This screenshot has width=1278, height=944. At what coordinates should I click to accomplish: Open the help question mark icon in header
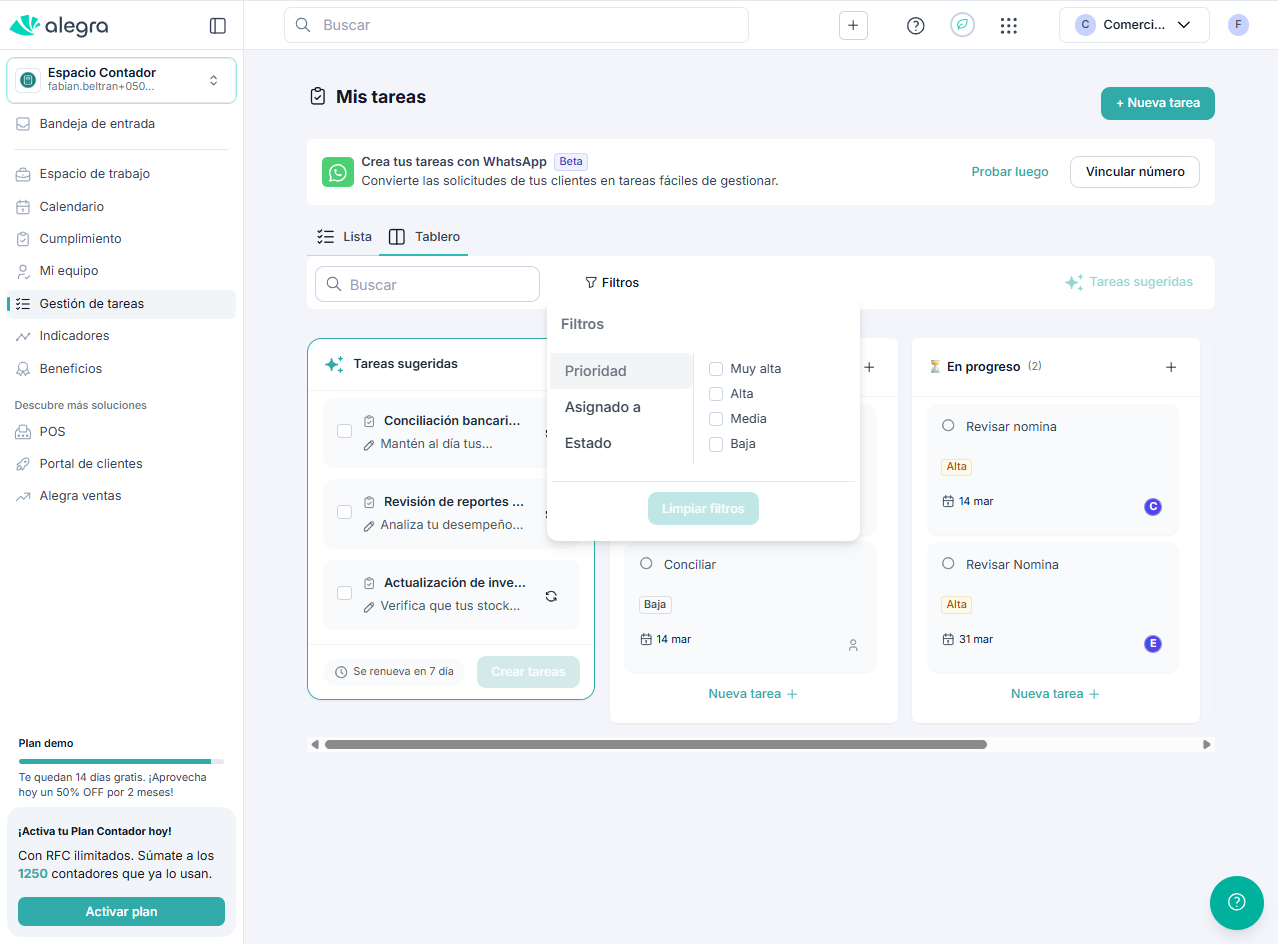(x=915, y=26)
